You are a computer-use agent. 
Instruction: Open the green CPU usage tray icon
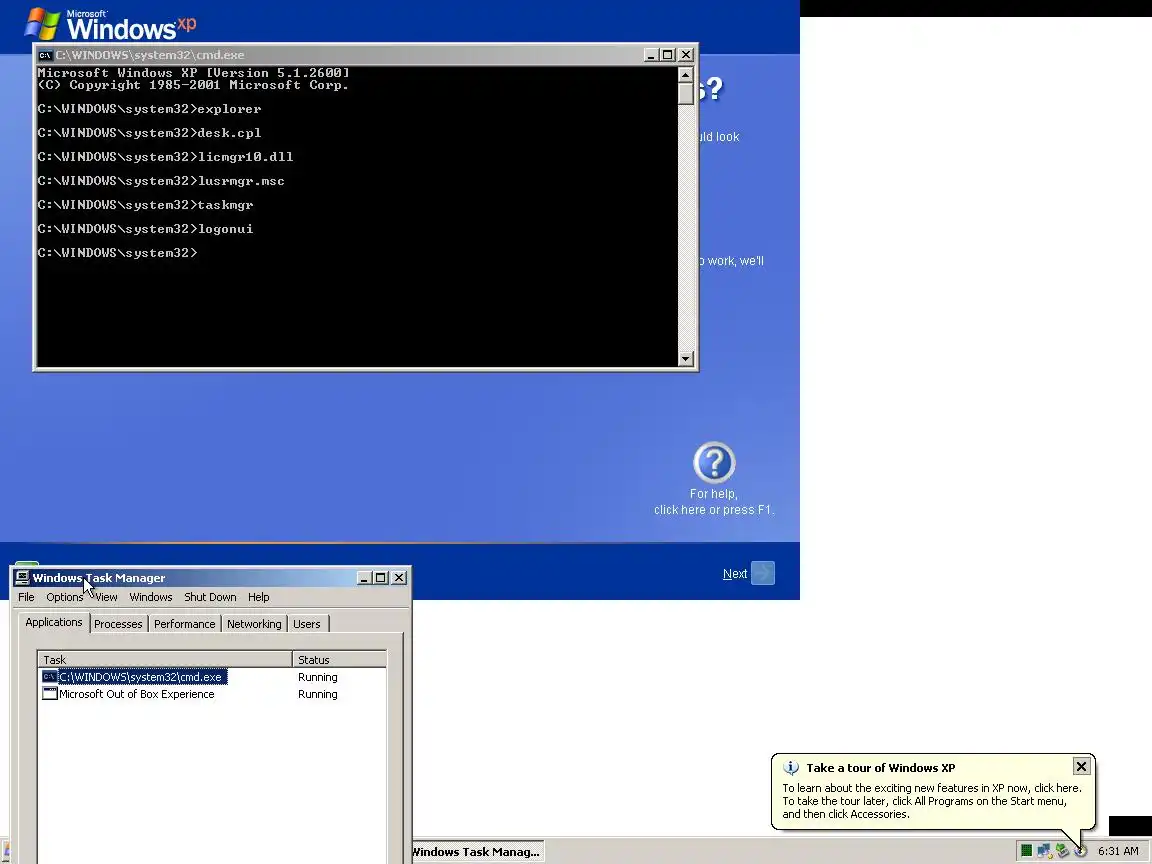[x=1026, y=851]
